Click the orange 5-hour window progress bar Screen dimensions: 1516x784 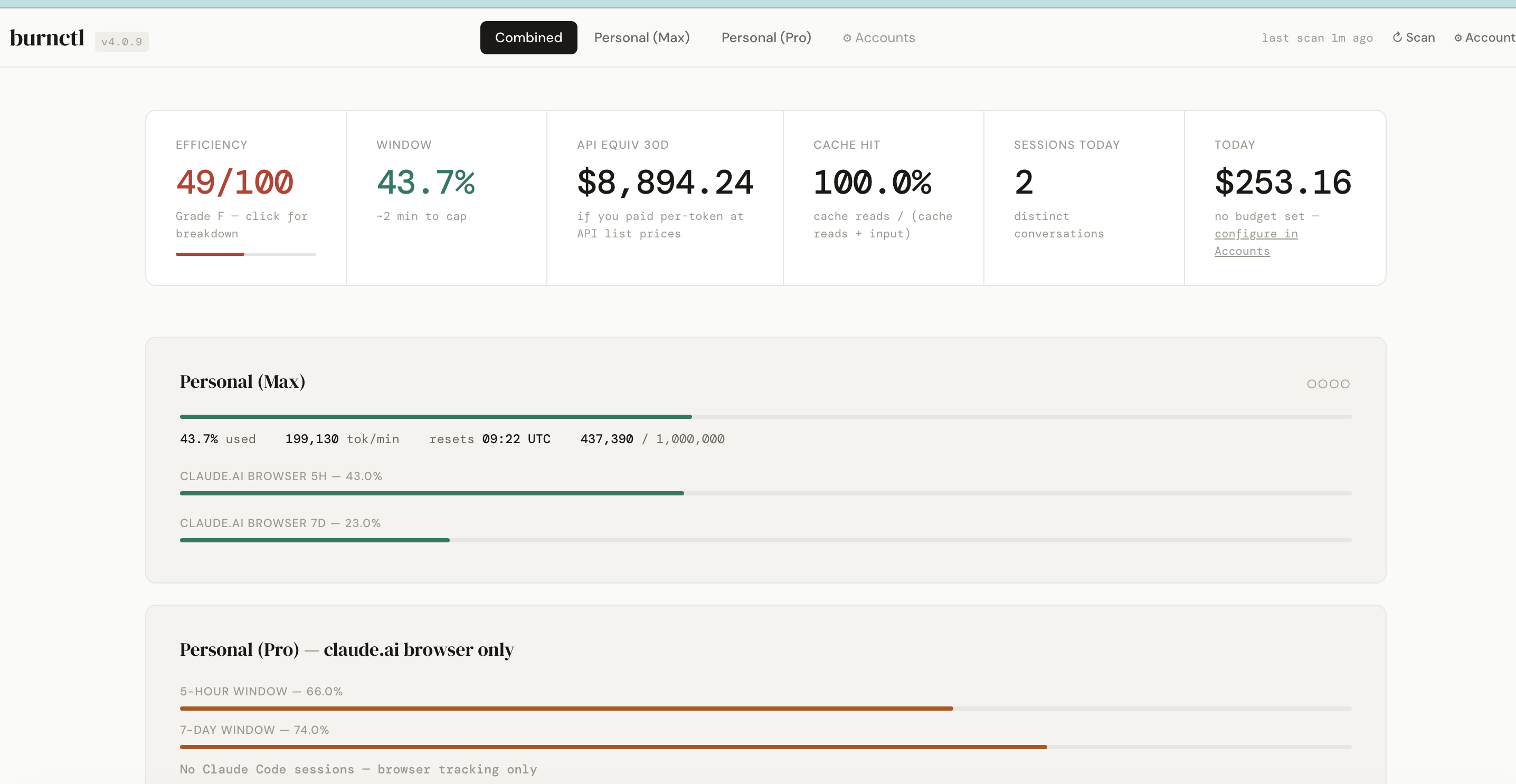[765, 708]
